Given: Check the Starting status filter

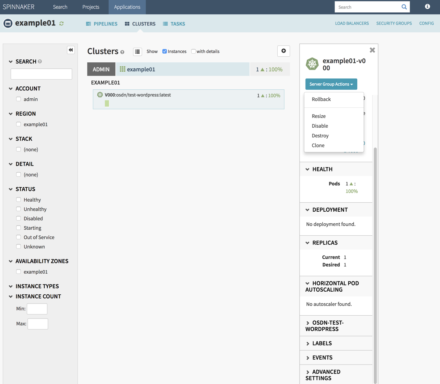Looking at the screenshot, I should point(19,228).
